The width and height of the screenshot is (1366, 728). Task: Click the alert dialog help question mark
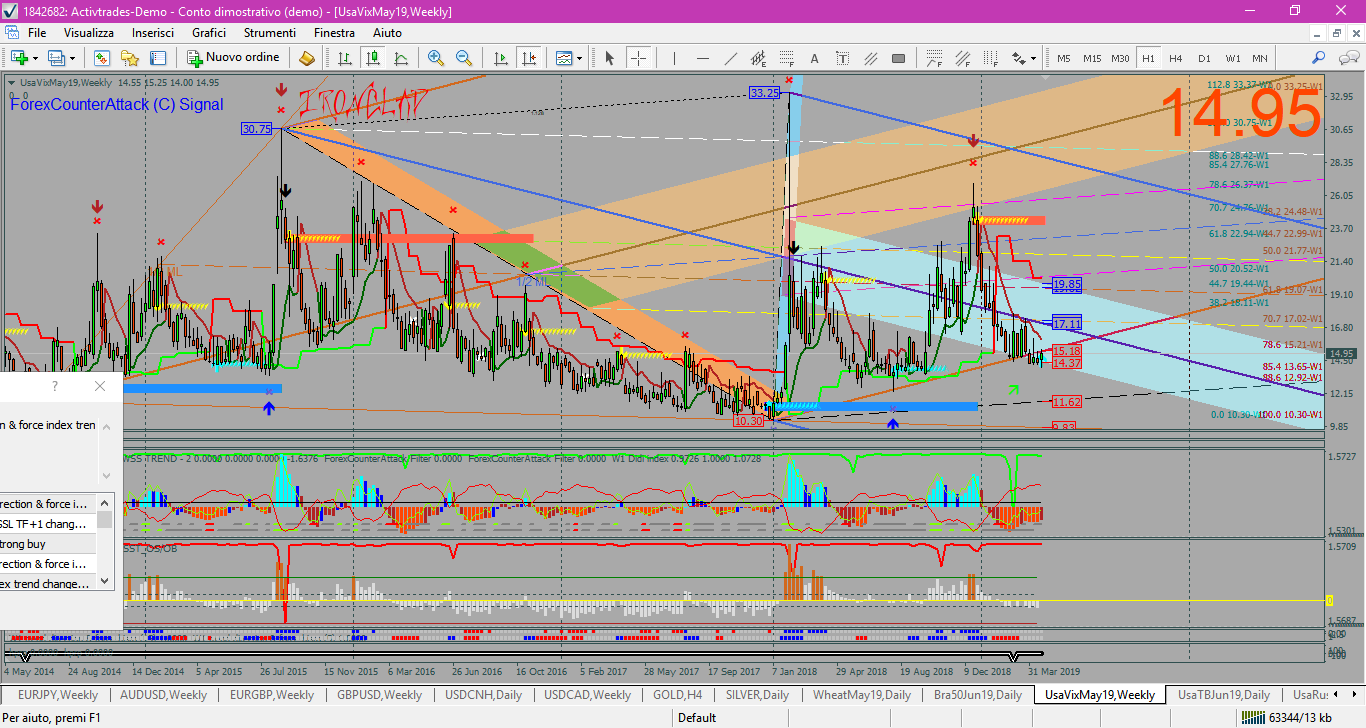(x=55, y=386)
